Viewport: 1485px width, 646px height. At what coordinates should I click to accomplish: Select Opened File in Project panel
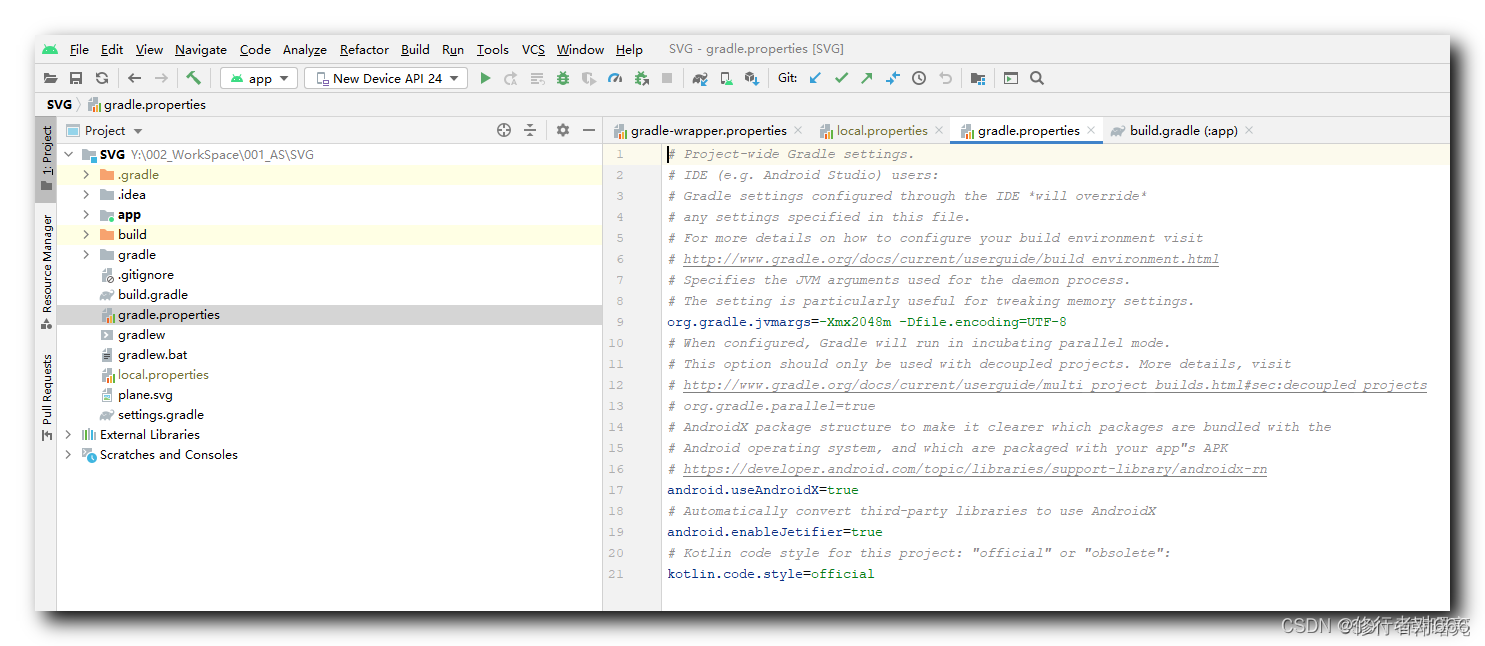tap(504, 130)
